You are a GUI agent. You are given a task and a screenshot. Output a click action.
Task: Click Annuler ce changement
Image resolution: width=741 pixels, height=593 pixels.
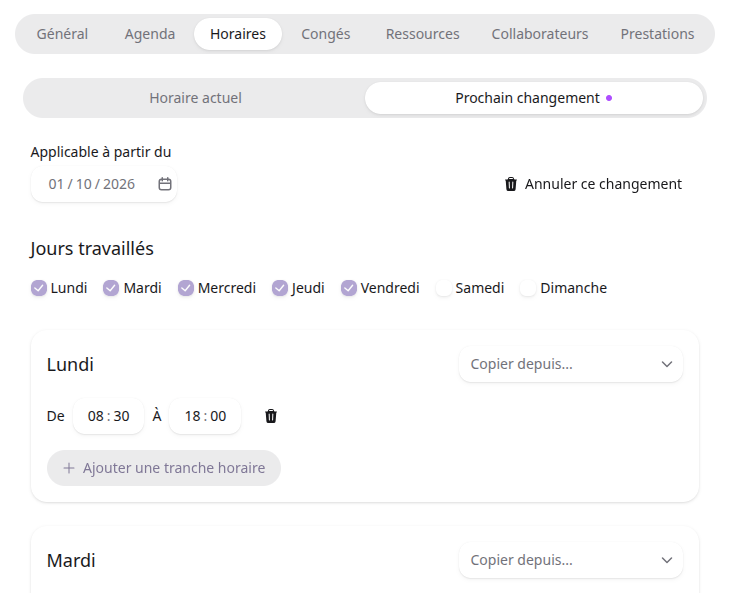point(594,184)
